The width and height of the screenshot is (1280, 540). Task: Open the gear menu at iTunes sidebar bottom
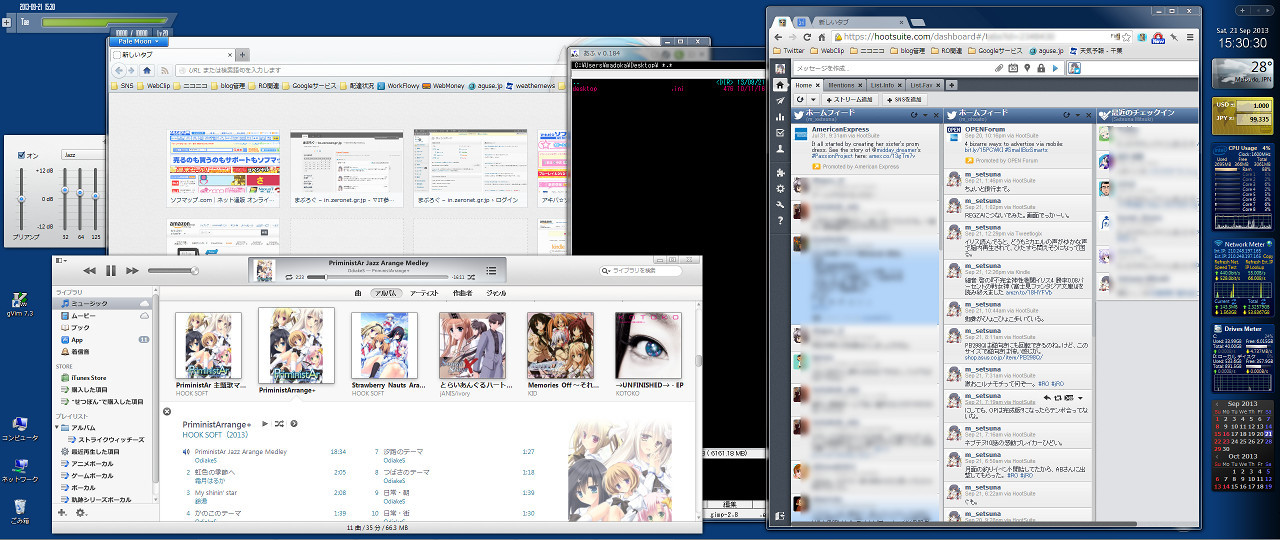click(81, 512)
